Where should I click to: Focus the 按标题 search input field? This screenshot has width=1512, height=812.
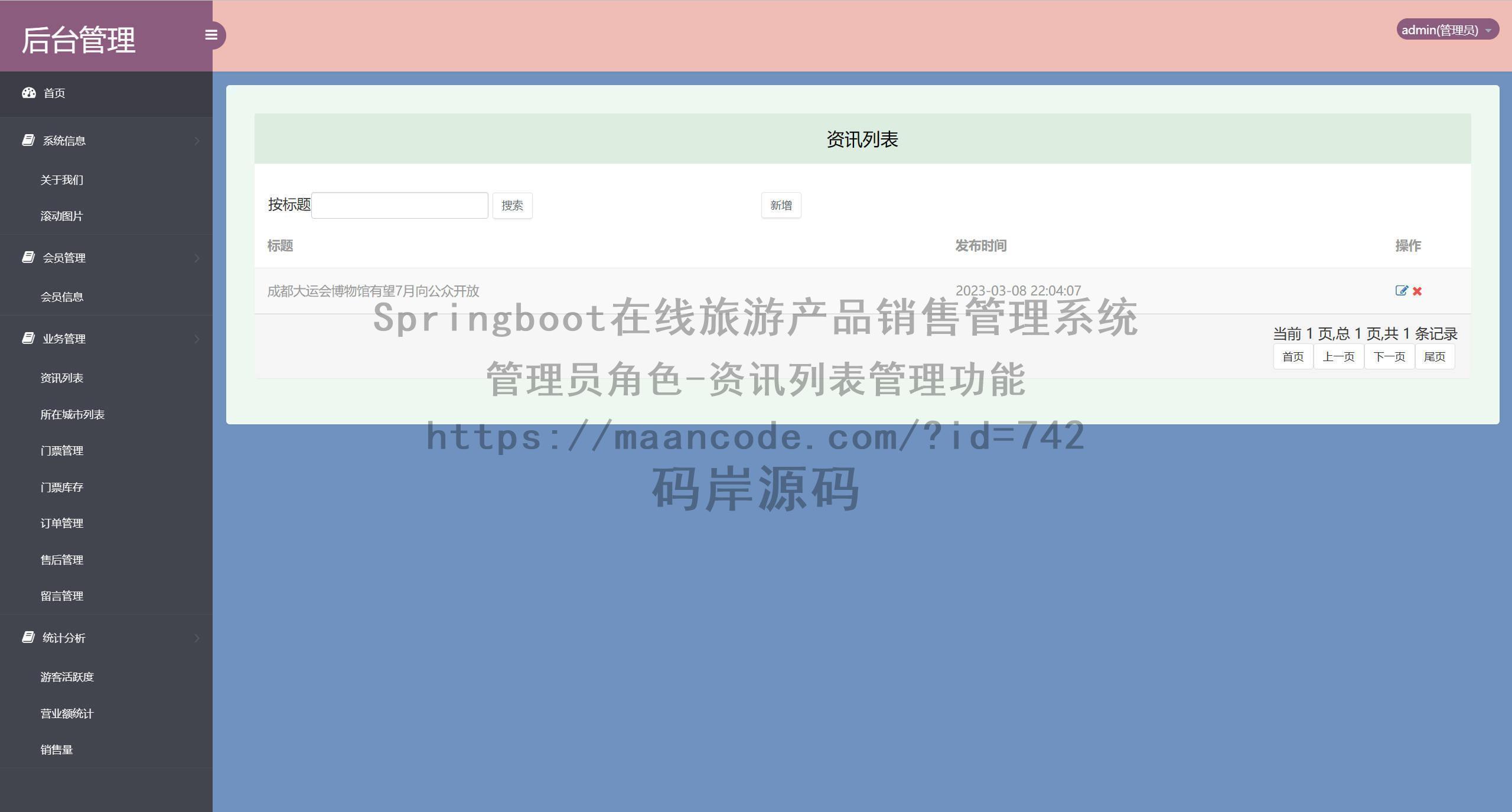(x=400, y=205)
